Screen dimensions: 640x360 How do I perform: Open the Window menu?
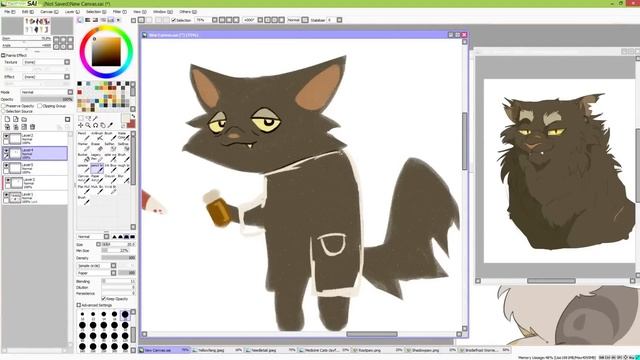[162, 12]
